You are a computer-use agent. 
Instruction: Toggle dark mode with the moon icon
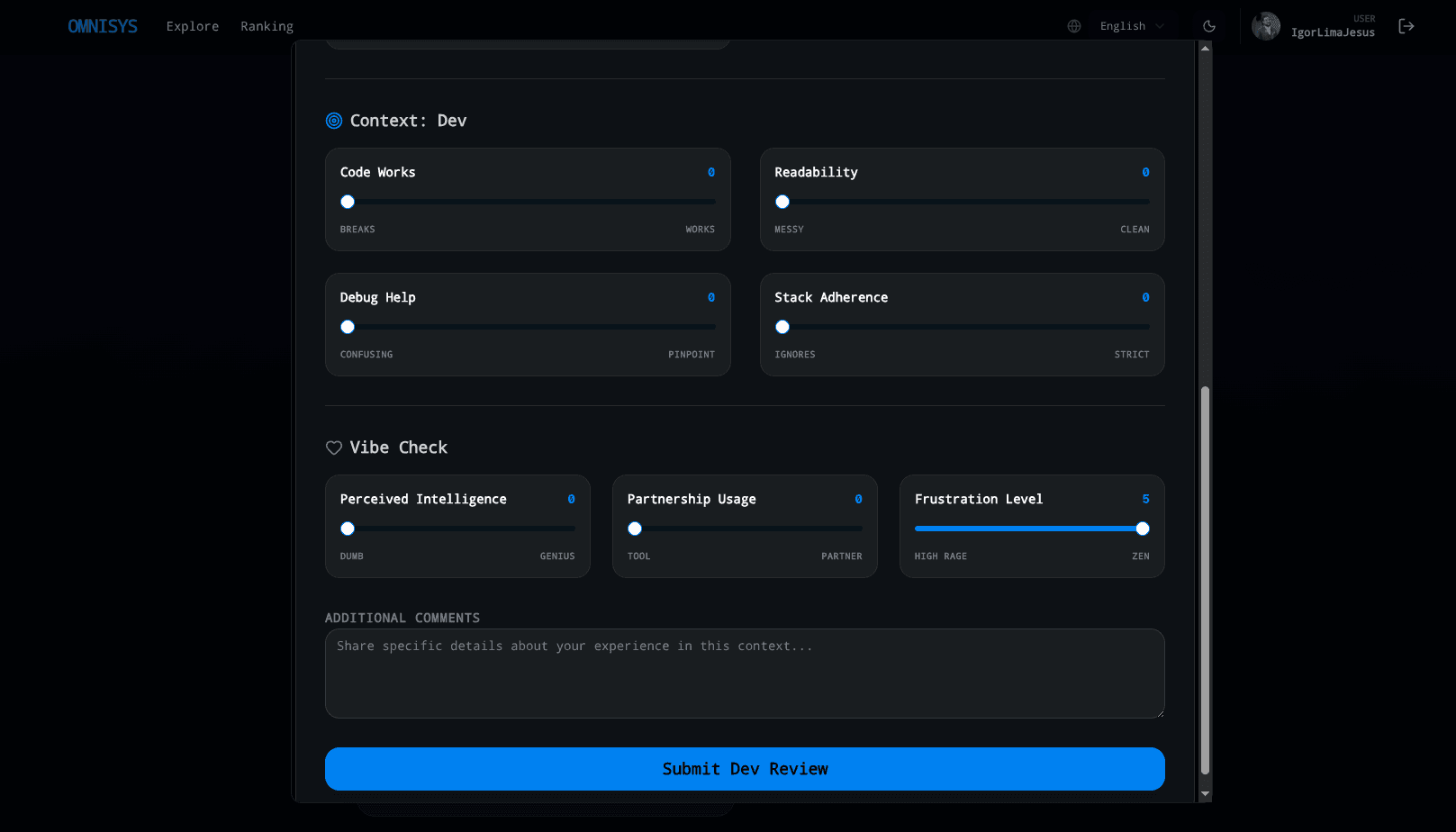[x=1208, y=26]
